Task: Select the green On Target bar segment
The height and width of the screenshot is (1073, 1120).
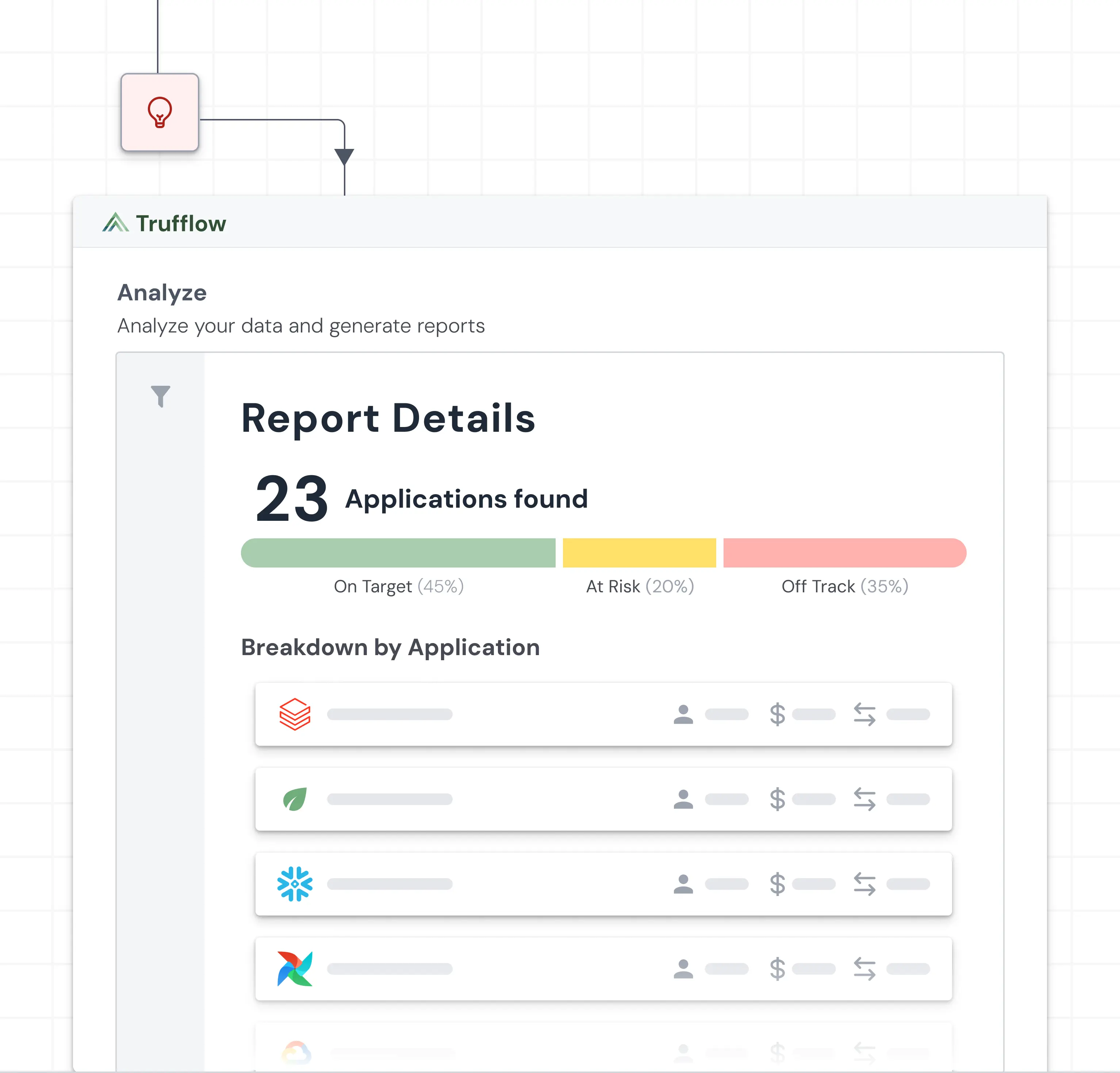Action: (x=398, y=553)
